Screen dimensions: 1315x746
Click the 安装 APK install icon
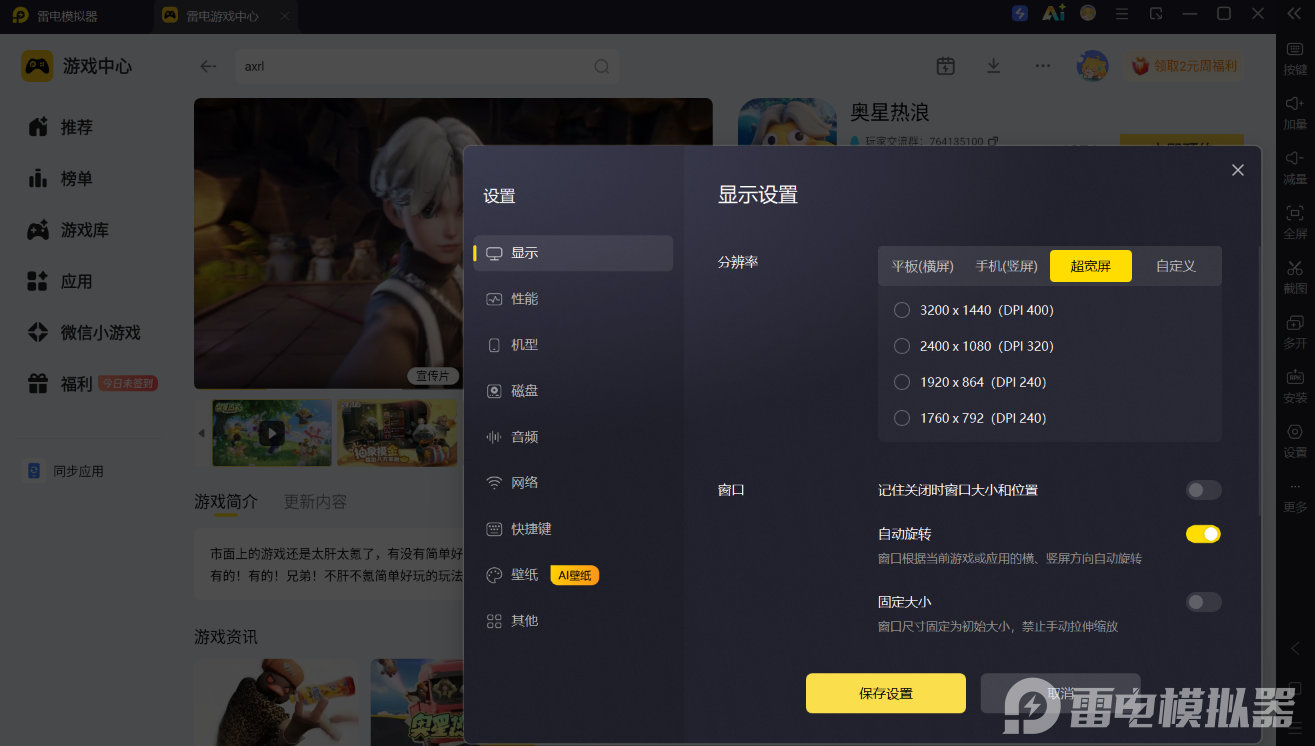click(1295, 386)
